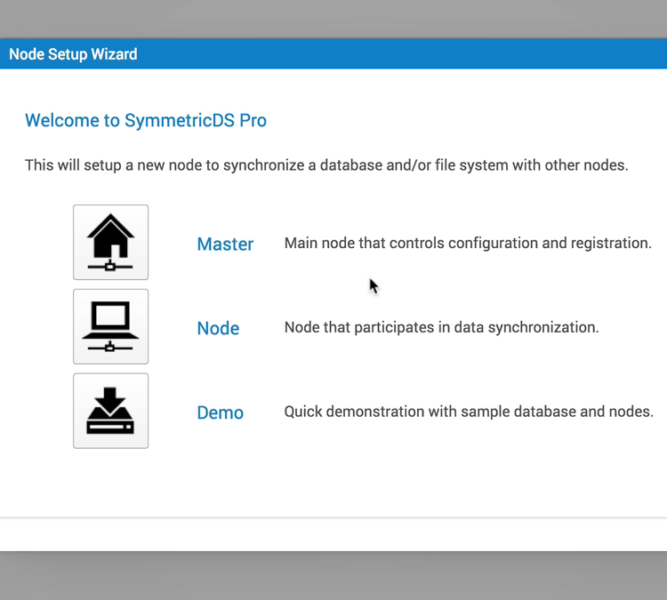The image size is (667, 600).
Task: Pick the Demo download drive icon
Action: pos(111,411)
